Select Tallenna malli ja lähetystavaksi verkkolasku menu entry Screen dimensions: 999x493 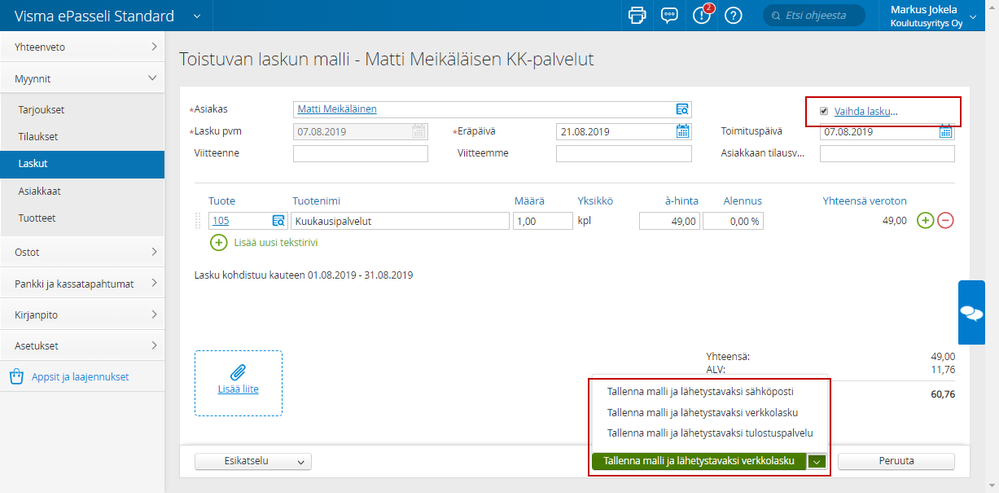click(x=703, y=412)
